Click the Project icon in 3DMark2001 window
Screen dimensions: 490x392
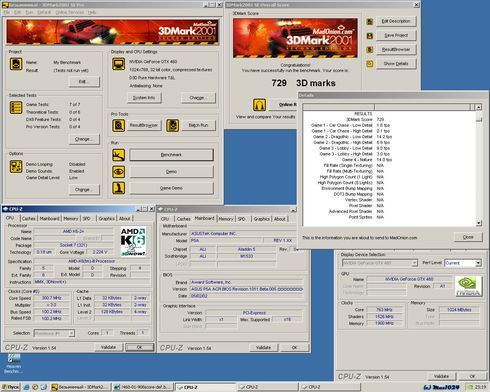[x=16, y=64]
